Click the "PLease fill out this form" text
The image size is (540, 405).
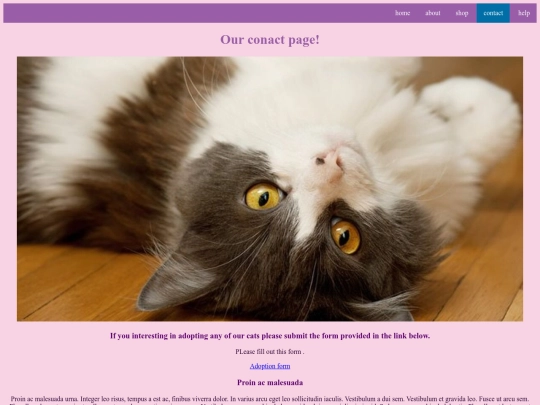point(270,352)
